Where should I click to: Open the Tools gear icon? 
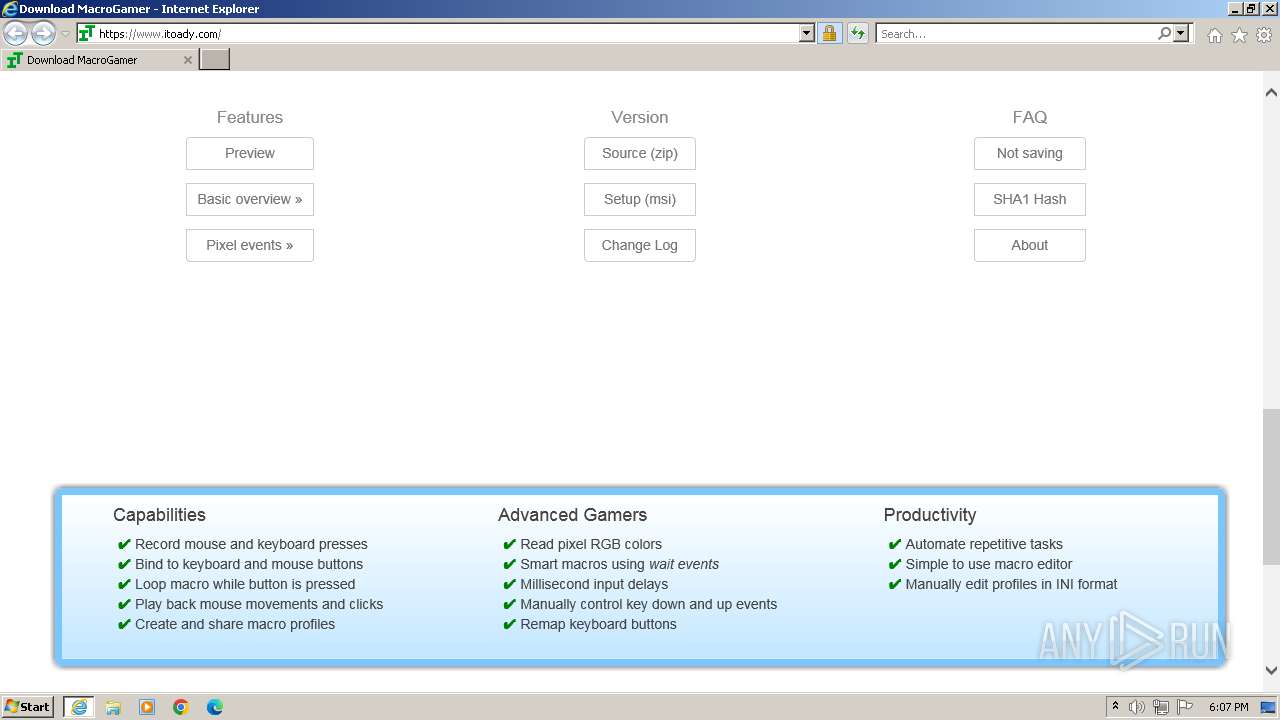1264,35
